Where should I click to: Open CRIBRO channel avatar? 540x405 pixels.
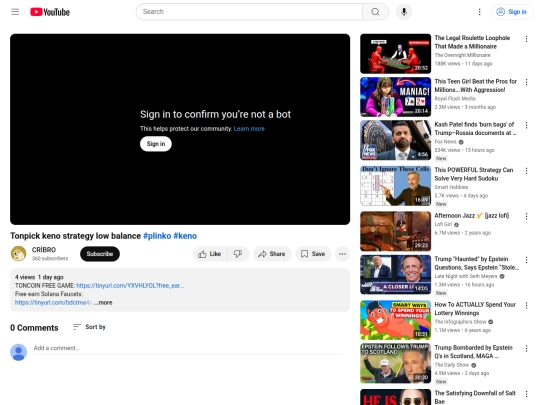[x=19, y=254]
